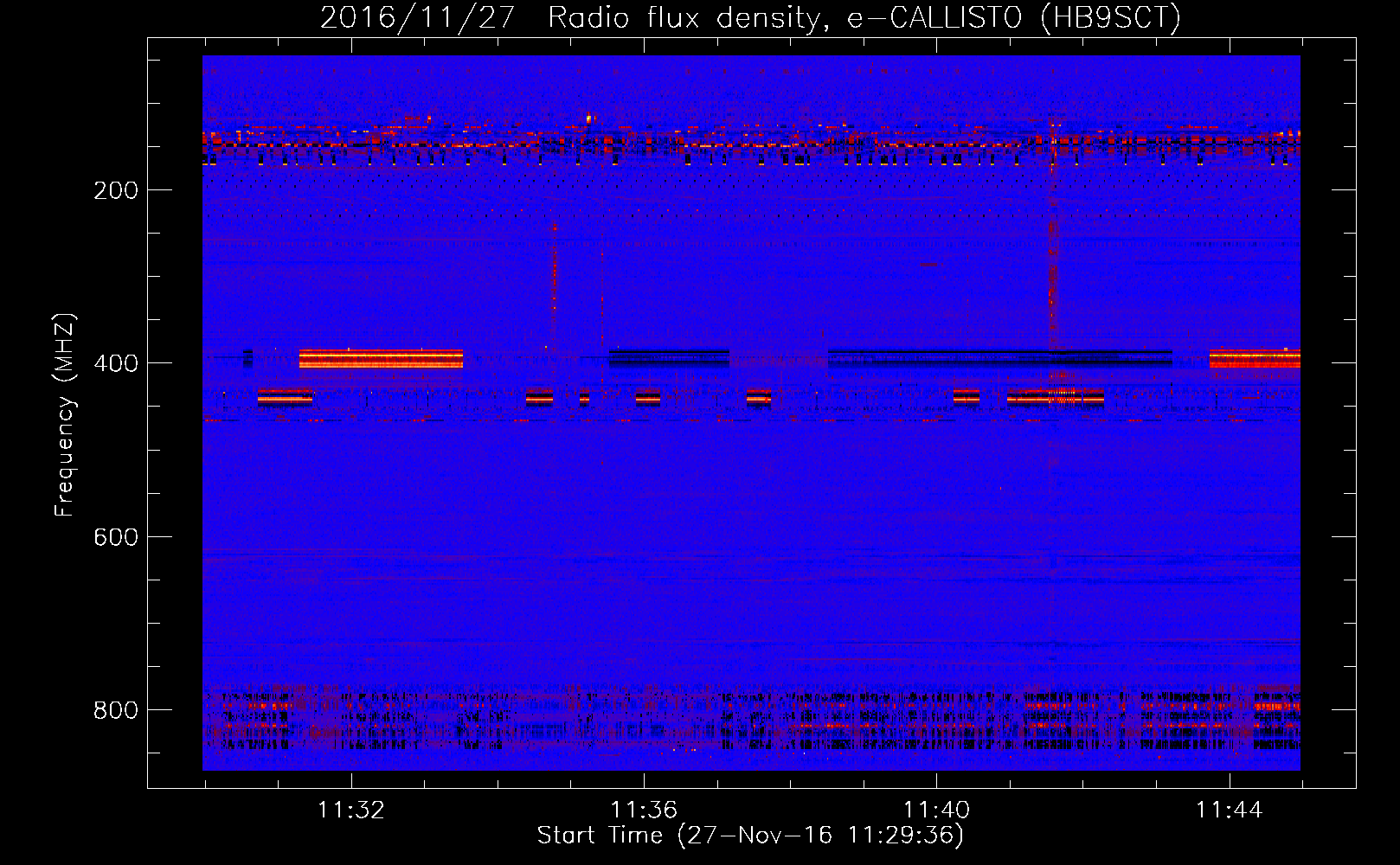Click the 800 frequency tick label
The height and width of the screenshot is (865, 1400).
click(116, 710)
